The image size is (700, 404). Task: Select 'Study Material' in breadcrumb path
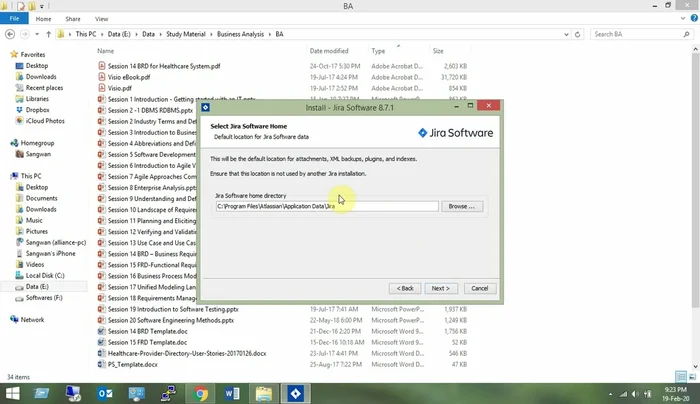point(186,34)
